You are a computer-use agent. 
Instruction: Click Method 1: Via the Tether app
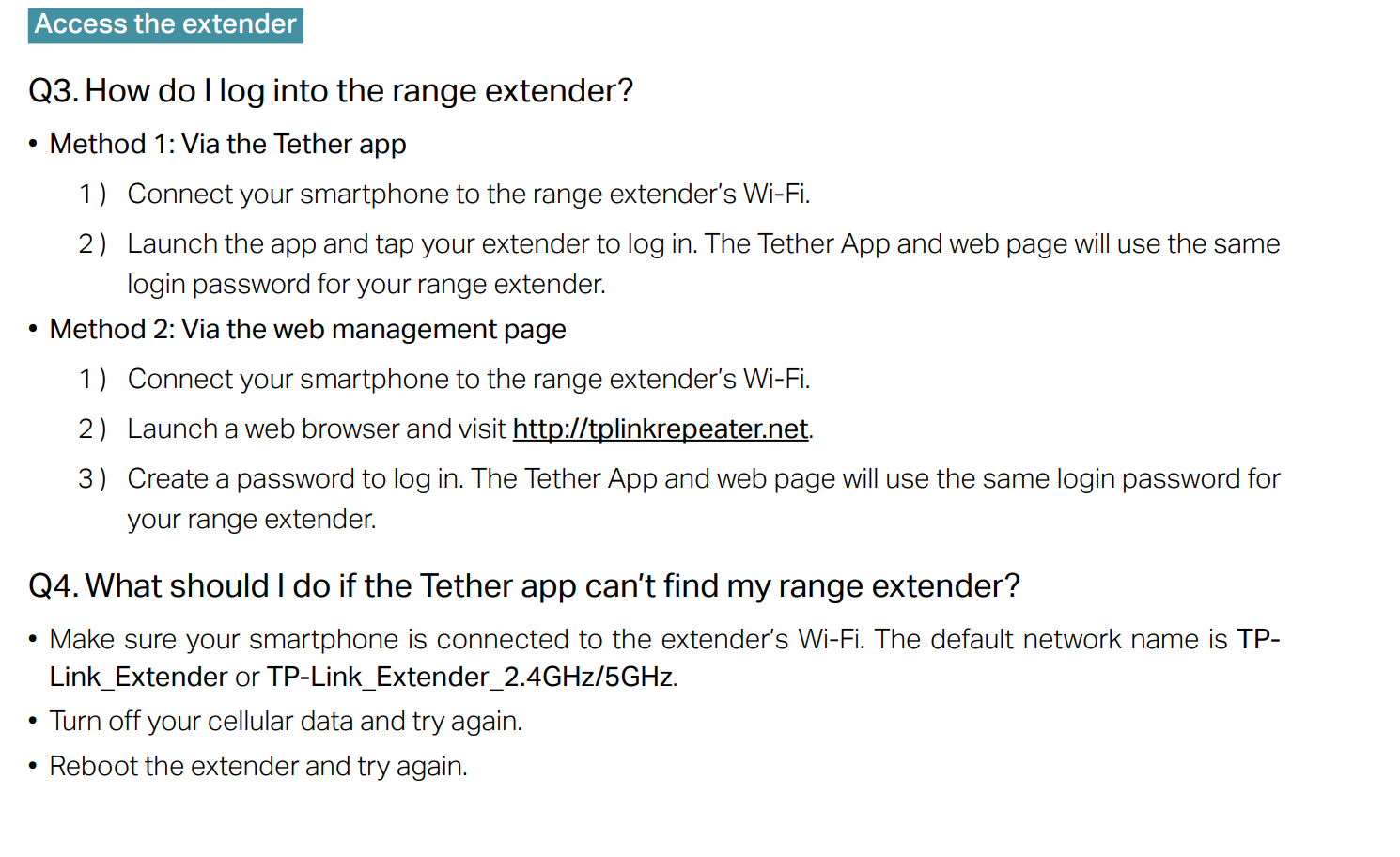point(227,145)
